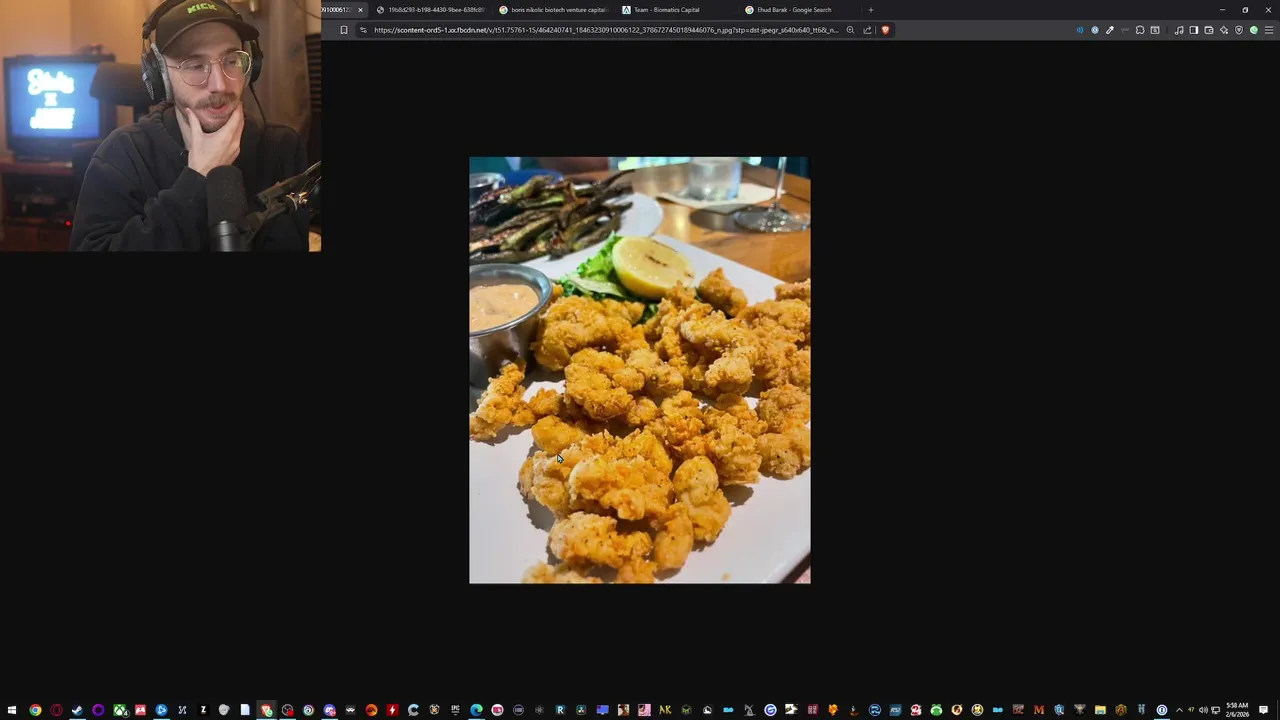Open the Brave Shields lion icon
This screenshot has width=1280, height=720.
click(x=885, y=30)
